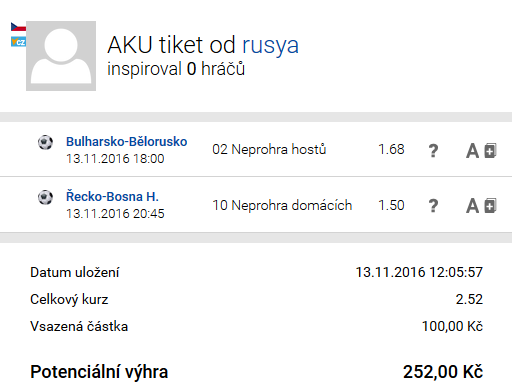Click the soccer ball icon for Bulharsko-Bělorusko
Viewport: 512px width, 388px height.
pyautogui.click(x=45, y=142)
